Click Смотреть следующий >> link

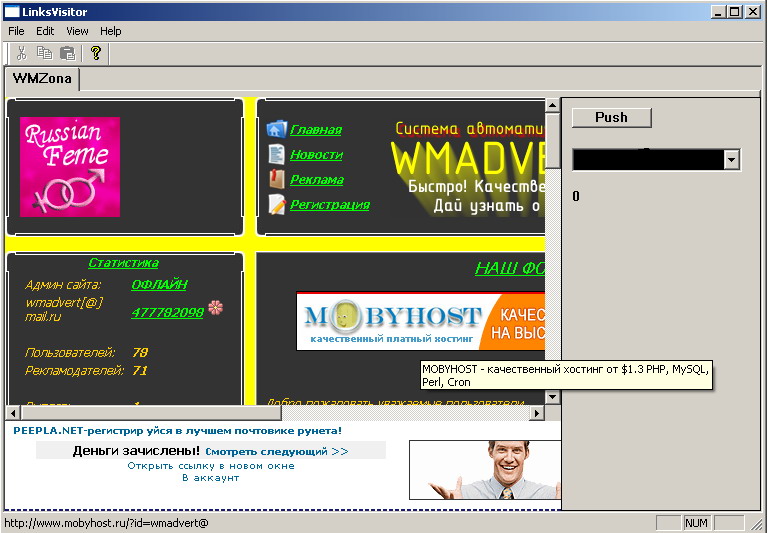click(x=277, y=451)
